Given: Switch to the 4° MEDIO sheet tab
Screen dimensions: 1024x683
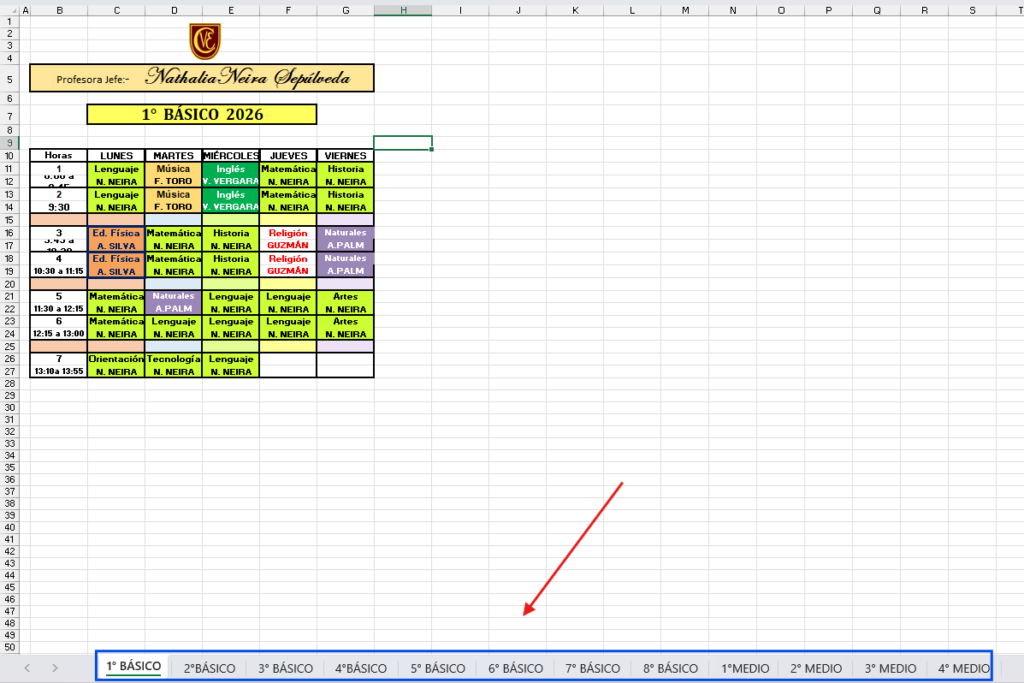Looking at the screenshot, I should (x=963, y=668).
